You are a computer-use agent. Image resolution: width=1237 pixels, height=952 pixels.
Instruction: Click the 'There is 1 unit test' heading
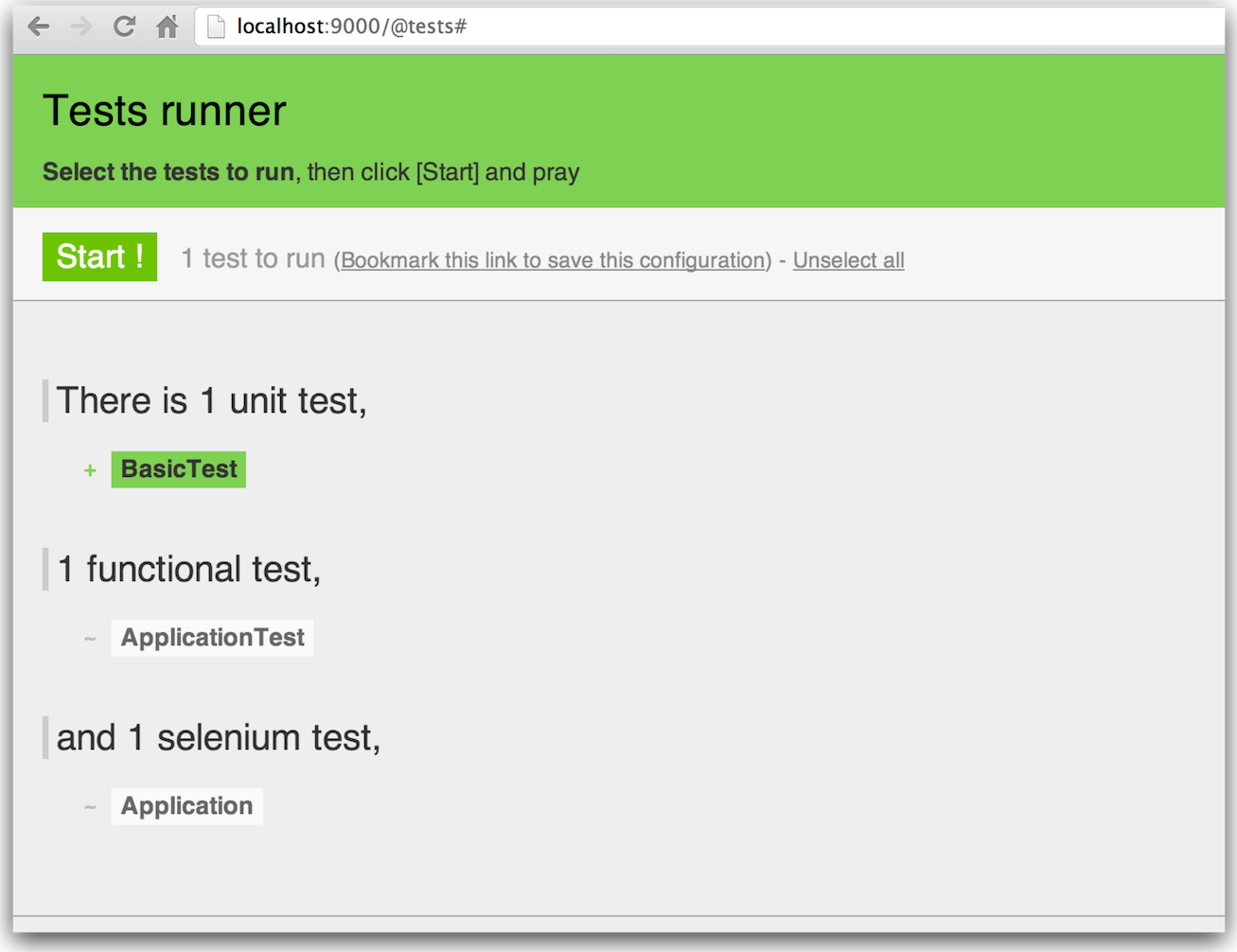(211, 400)
